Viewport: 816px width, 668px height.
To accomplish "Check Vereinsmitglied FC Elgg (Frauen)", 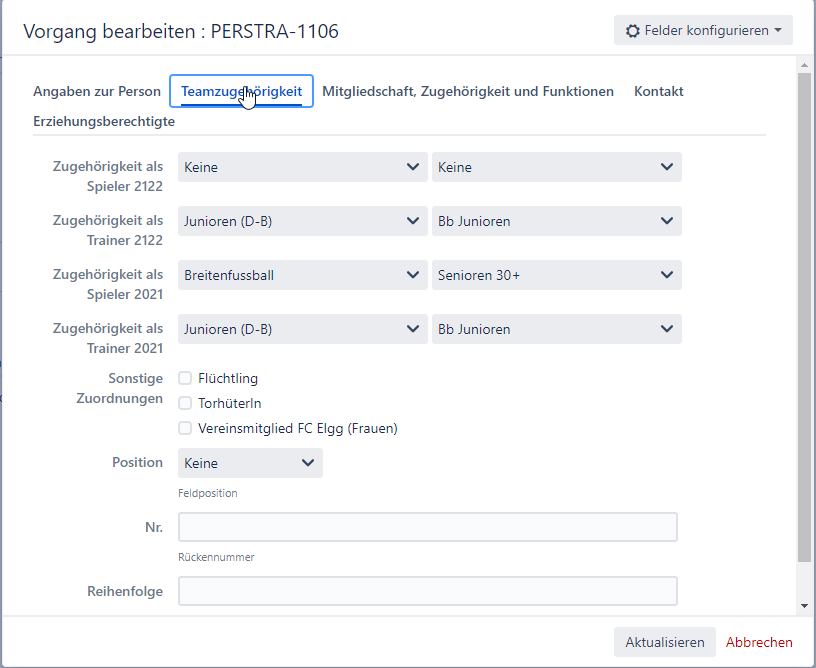I will click(x=185, y=428).
